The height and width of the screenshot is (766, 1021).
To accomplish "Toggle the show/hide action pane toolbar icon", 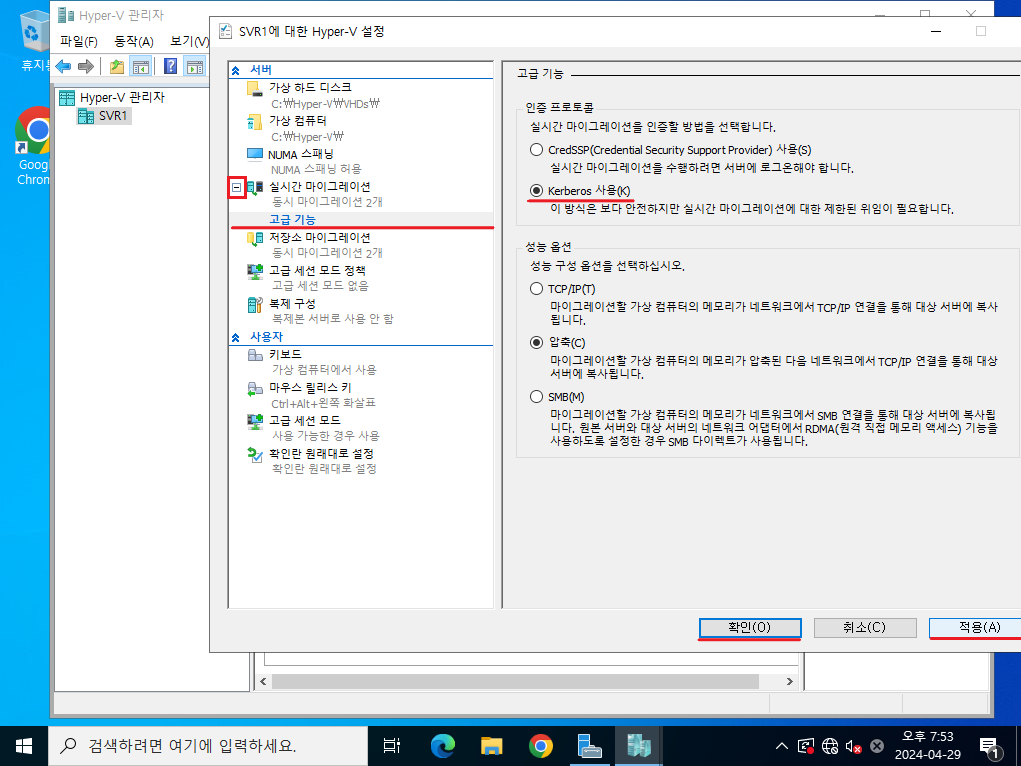I will click(195, 66).
